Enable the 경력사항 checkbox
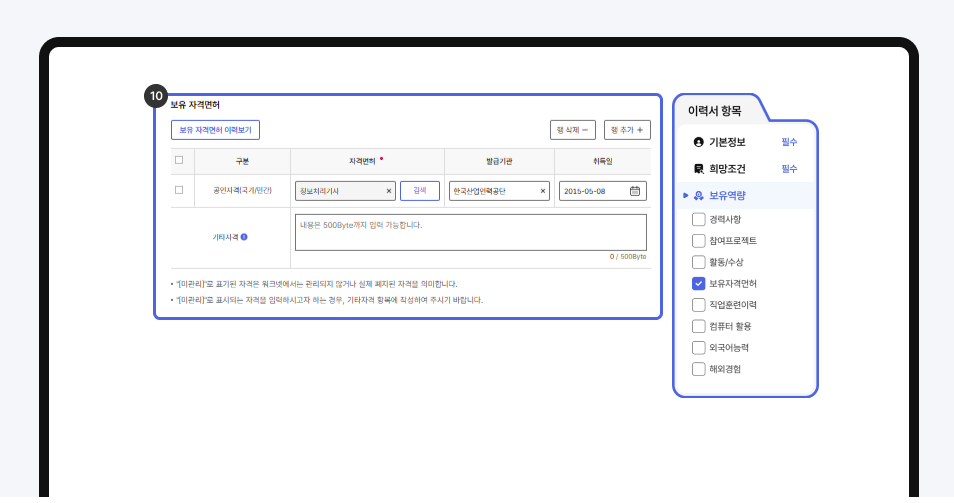 (x=698, y=219)
